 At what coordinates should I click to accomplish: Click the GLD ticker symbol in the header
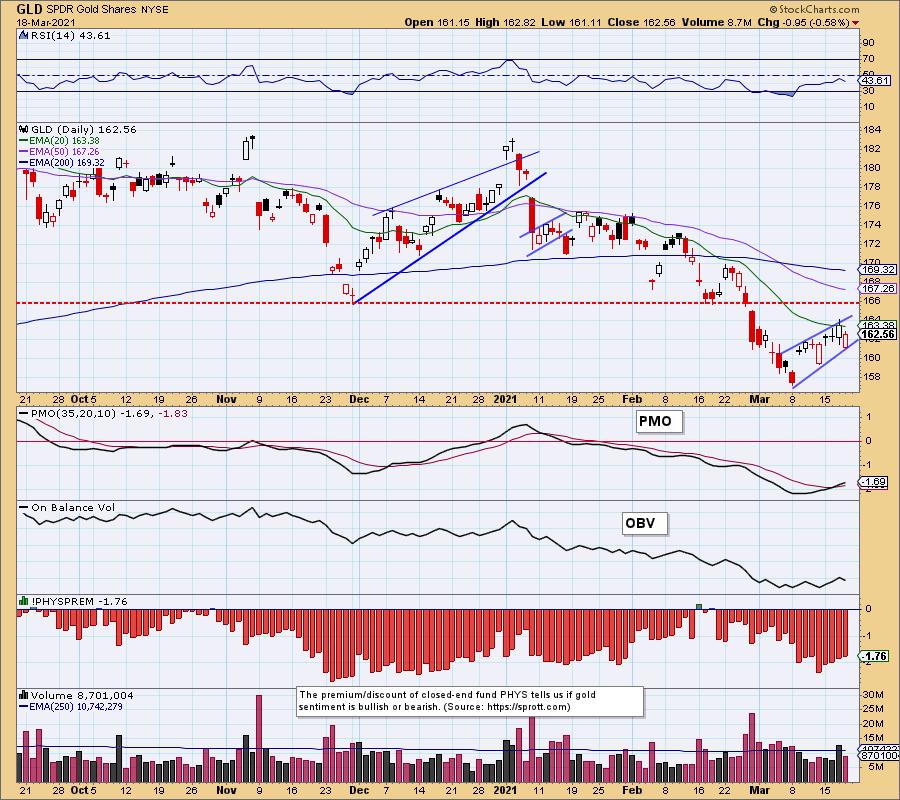click(x=29, y=9)
